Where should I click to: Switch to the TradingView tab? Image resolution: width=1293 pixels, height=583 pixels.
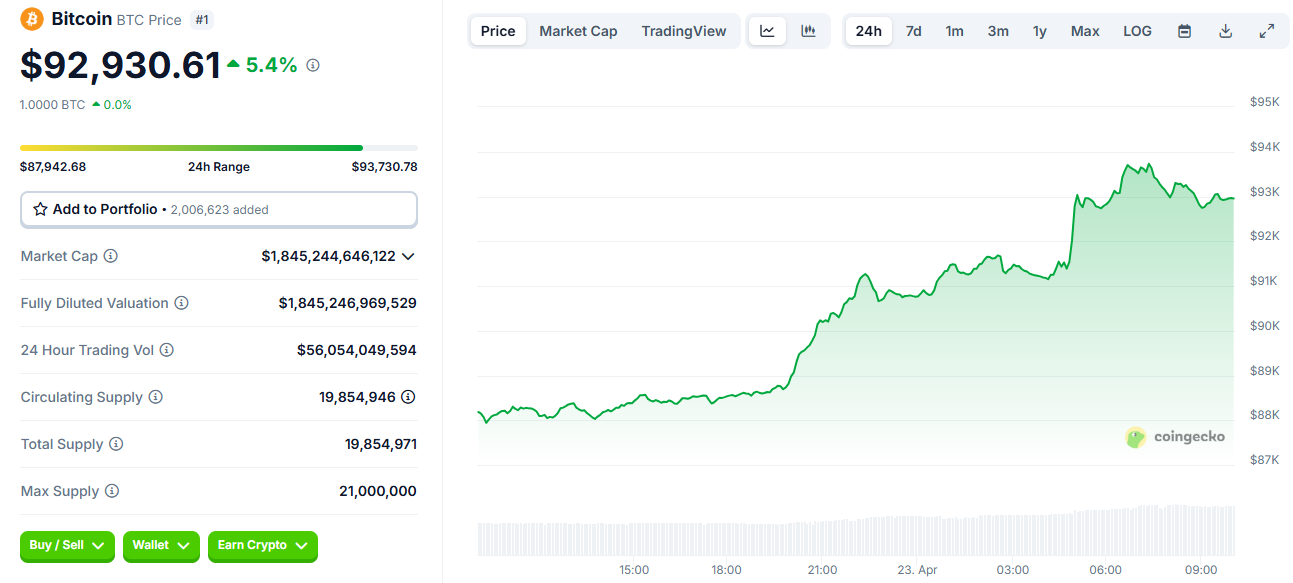point(684,31)
